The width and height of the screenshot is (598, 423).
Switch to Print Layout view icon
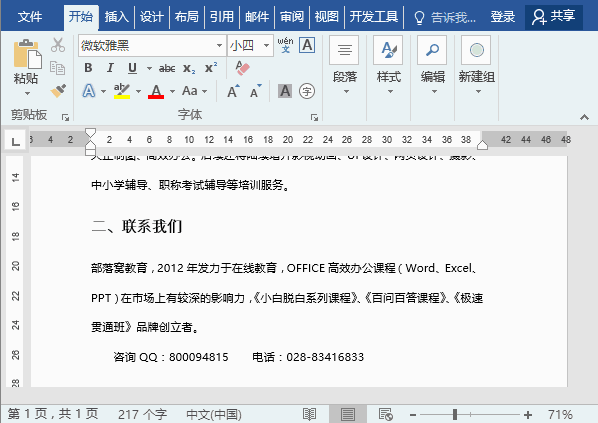[347, 414]
